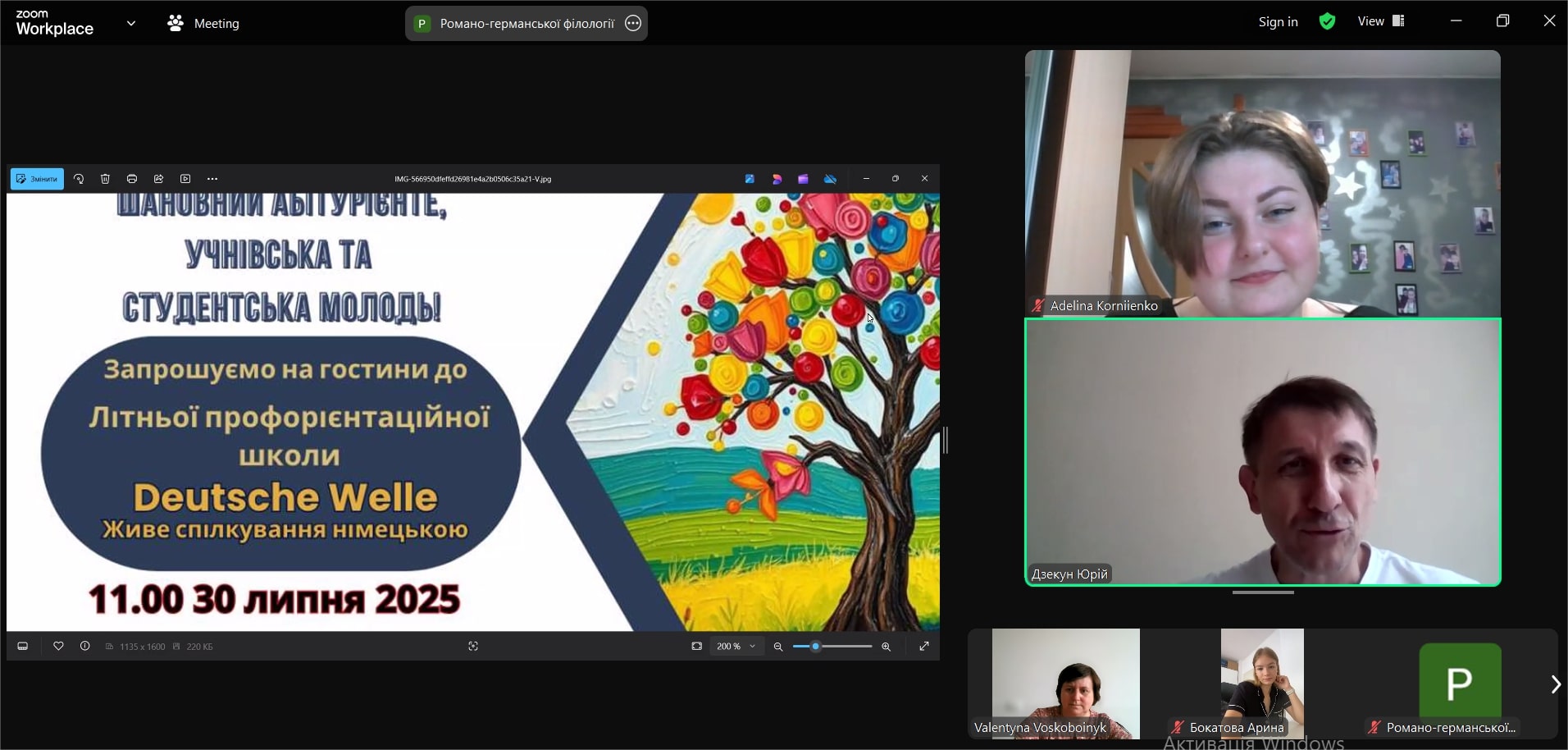Click the Adelina Korniienko name label
Screen dimensions: 1568x750
pyautogui.click(x=1104, y=305)
